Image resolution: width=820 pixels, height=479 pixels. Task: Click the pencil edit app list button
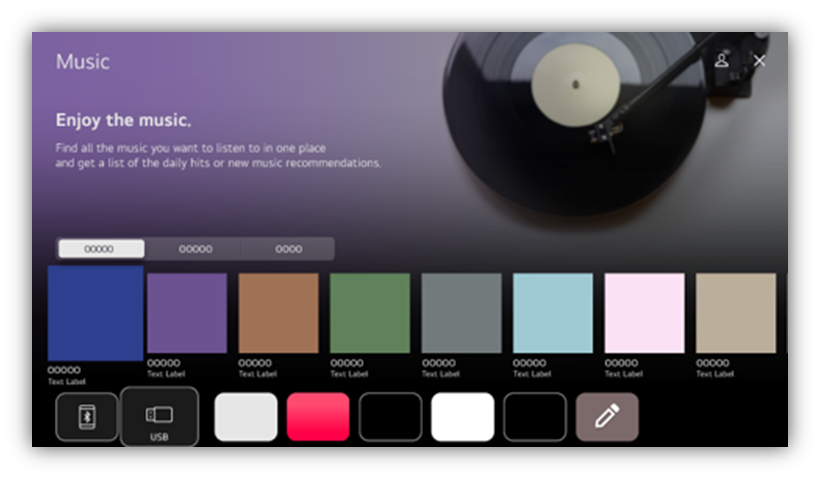pyautogui.click(x=607, y=417)
